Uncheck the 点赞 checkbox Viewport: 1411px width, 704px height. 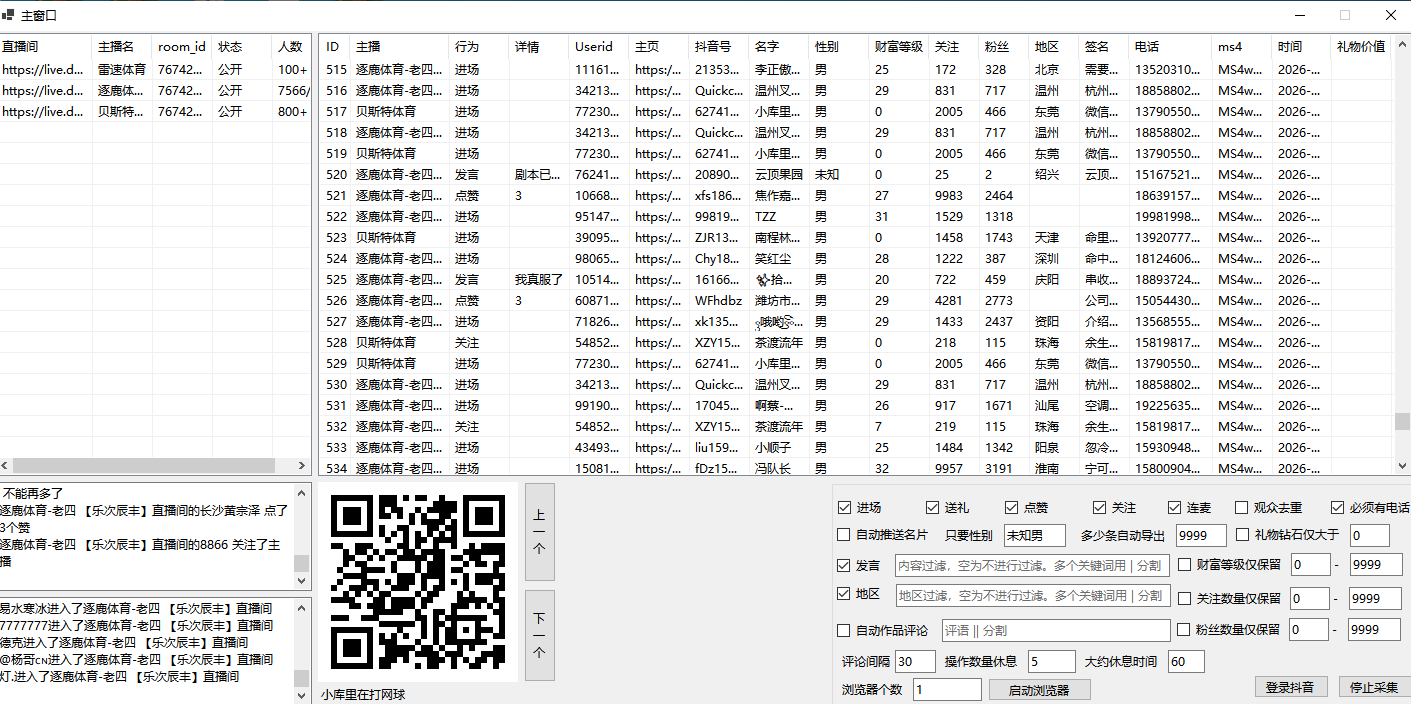(1010, 508)
